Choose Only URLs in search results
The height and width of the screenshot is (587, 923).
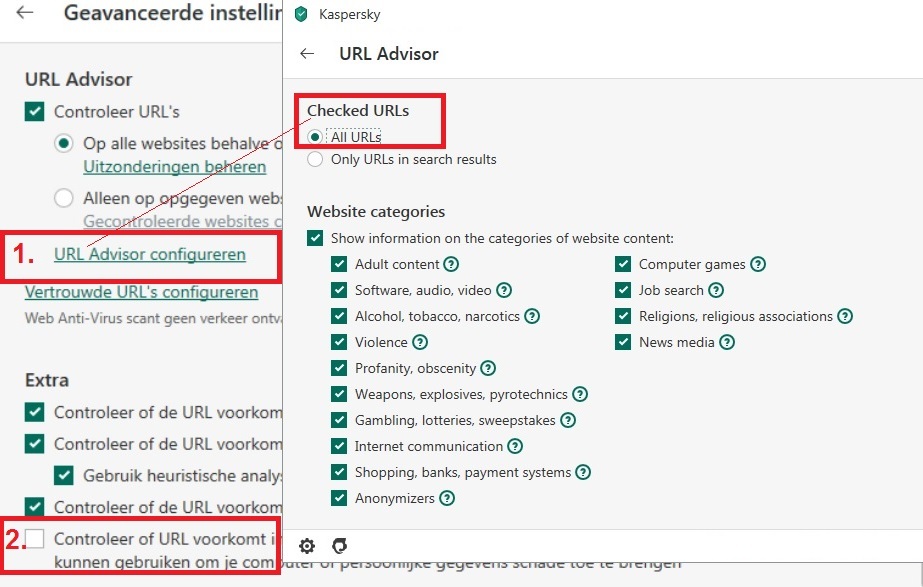(x=315, y=160)
